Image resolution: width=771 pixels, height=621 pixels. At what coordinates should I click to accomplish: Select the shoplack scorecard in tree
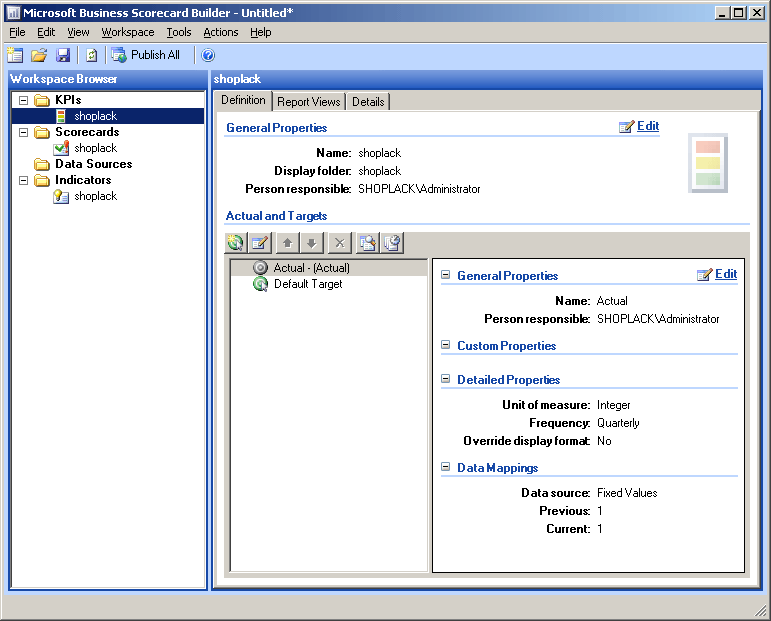click(x=95, y=148)
